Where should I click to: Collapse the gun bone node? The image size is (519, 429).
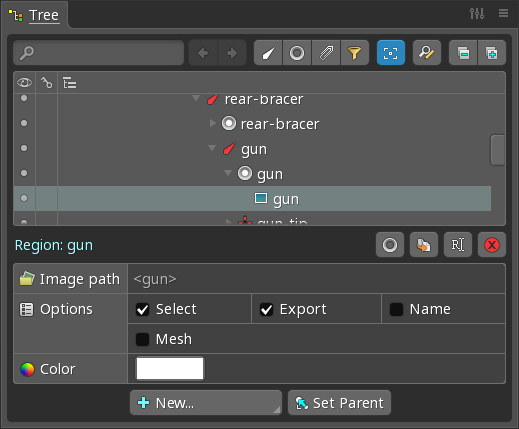(x=212, y=148)
